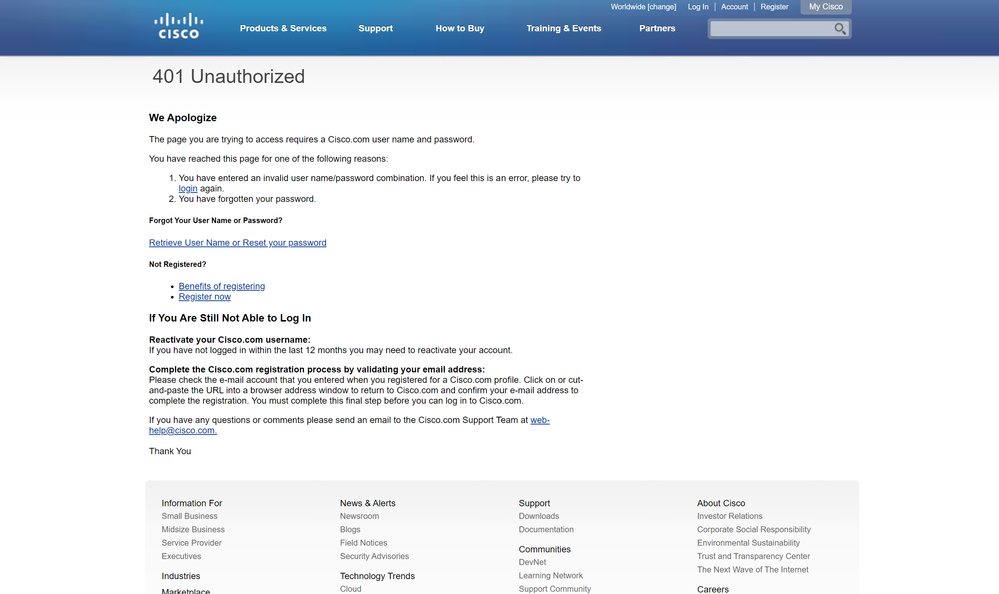The image size is (999, 594).
Task: Click About Cisco footer heading
Action: [721, 503]
